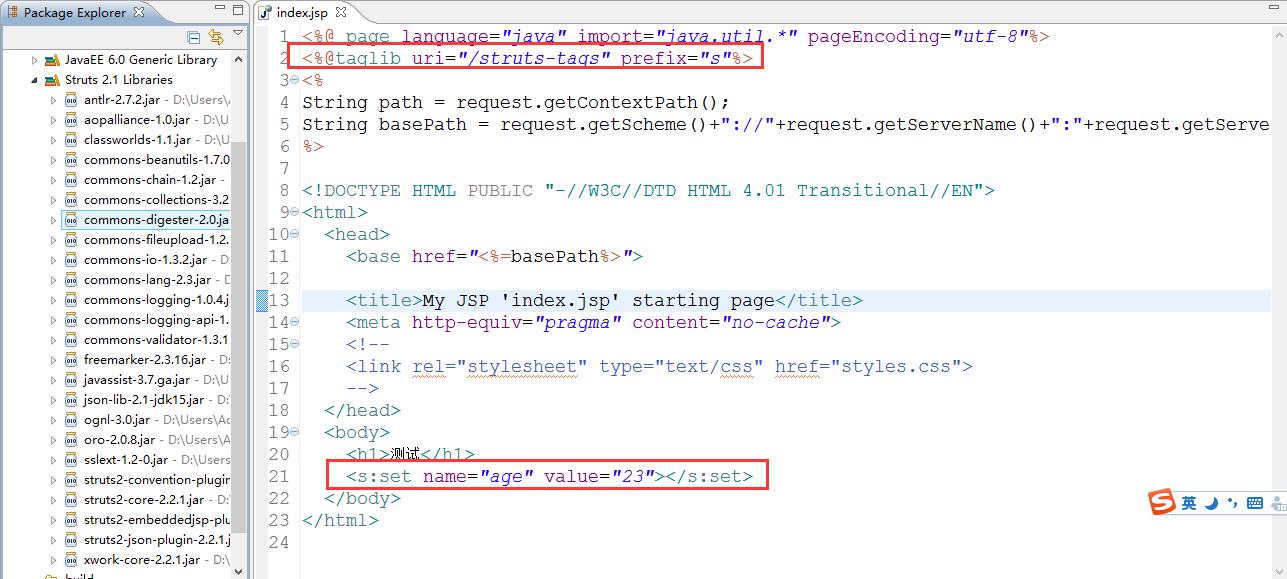This screenshot has width=1287, height=579.
Task: Collapse the head fold marker on line 10
Action: pos(294,234)
